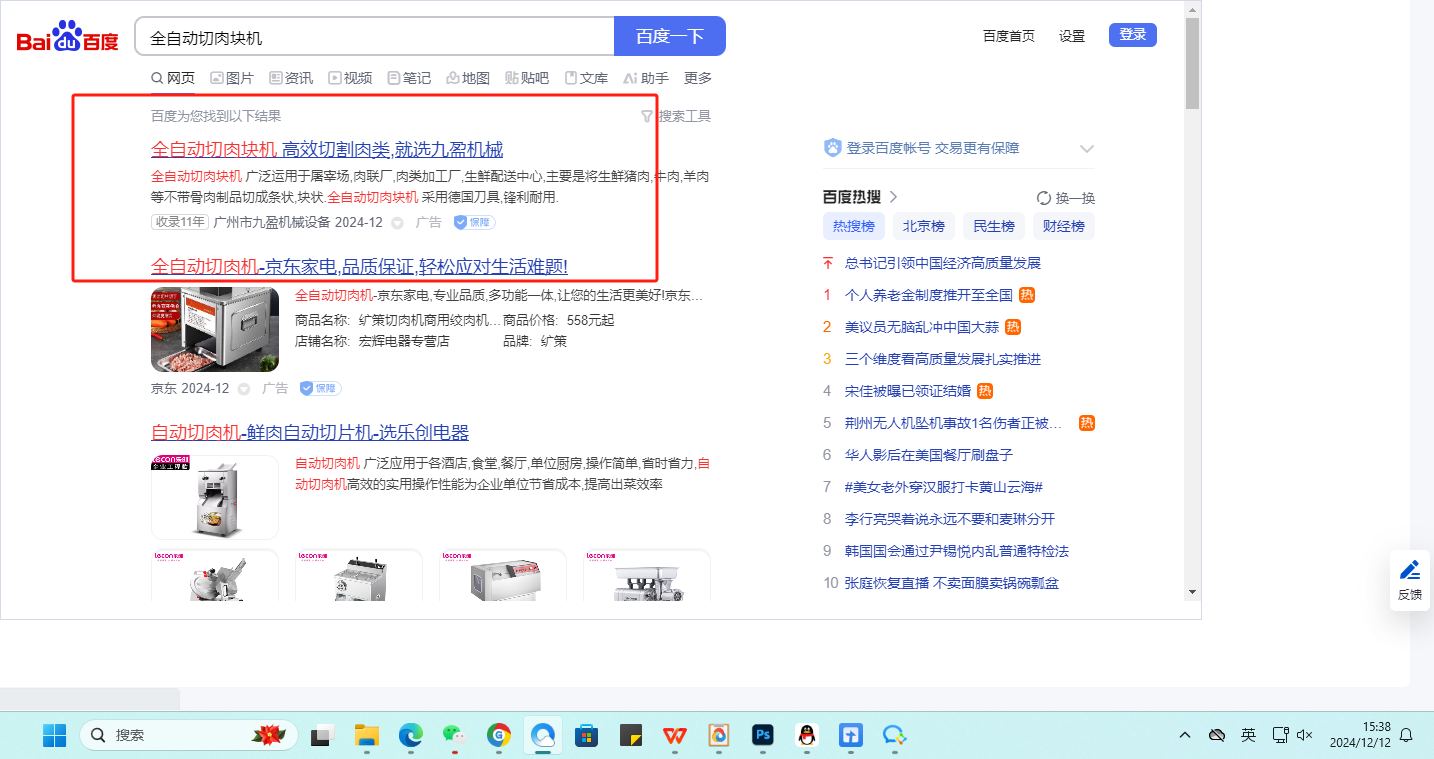Click the search box containing 全自动切肉块机
This screenshot has height=759, width=1434.
374,37
